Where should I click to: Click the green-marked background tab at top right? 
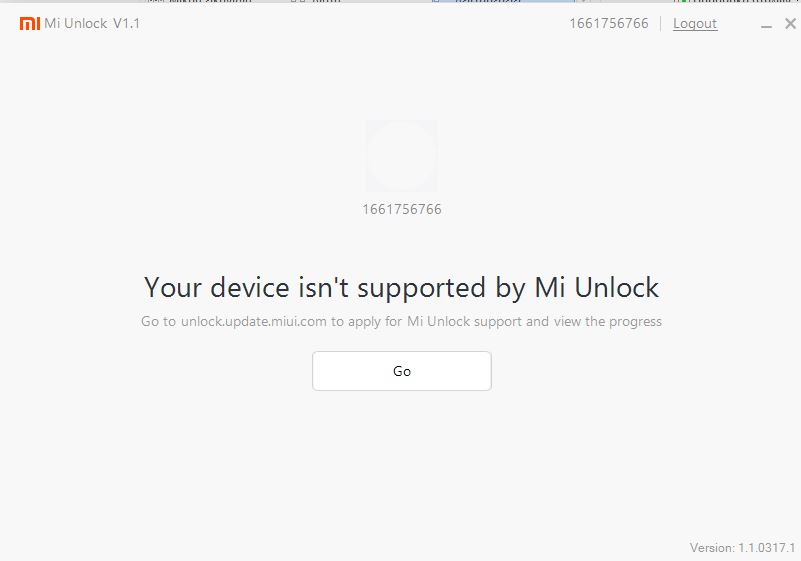pos(736,2)
